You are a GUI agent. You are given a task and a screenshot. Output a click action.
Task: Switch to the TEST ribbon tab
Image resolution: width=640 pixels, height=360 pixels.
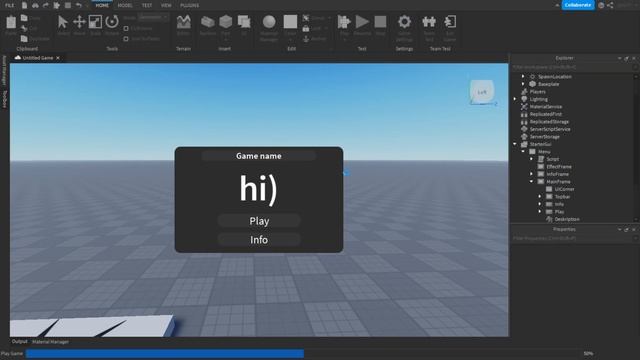(x=147, y=5)
